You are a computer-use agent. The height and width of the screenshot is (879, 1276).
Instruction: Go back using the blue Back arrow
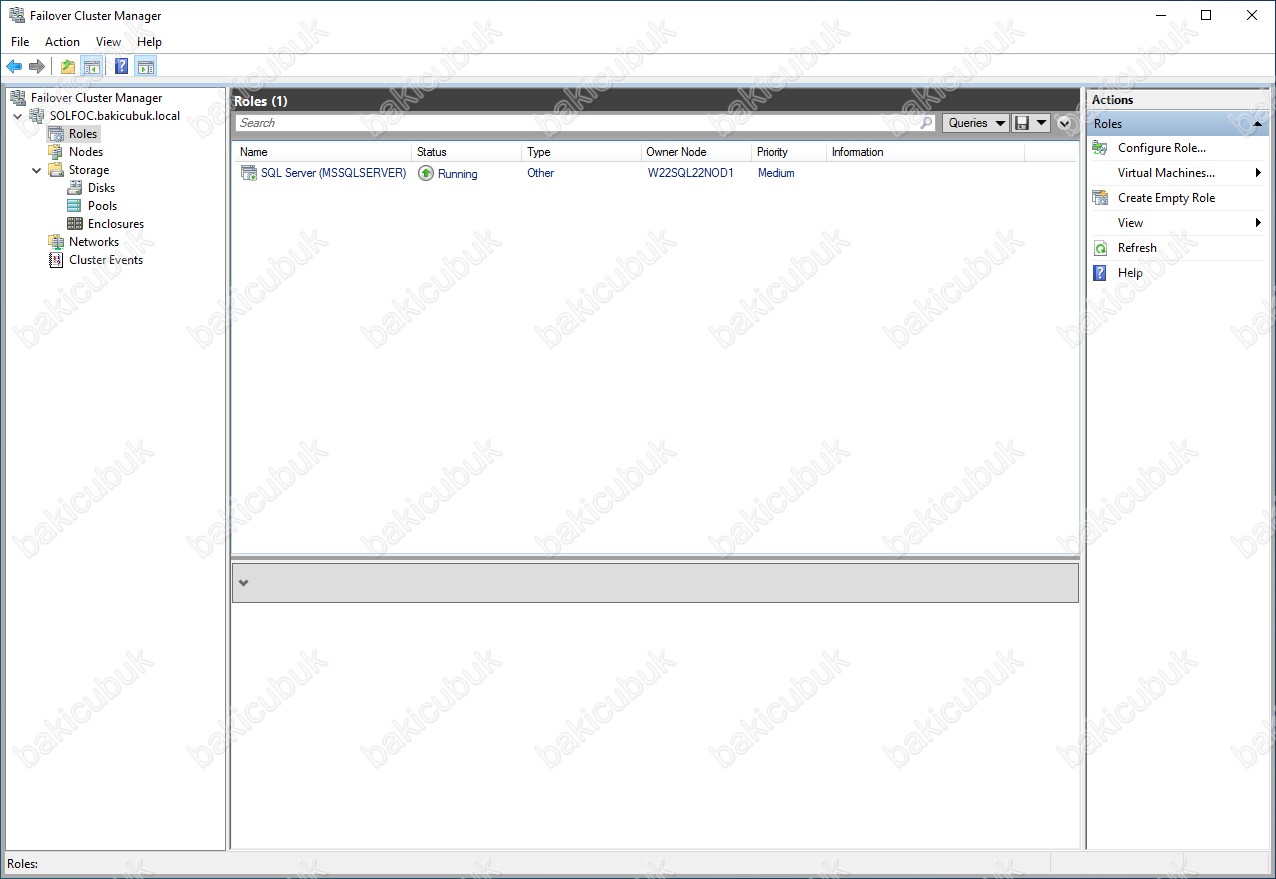[14, 67]
